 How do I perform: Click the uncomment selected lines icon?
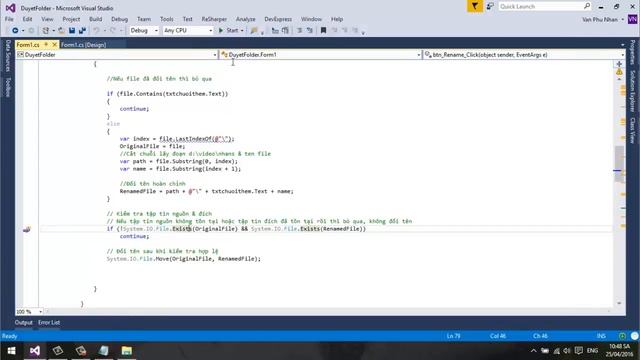tap(310, 31)
